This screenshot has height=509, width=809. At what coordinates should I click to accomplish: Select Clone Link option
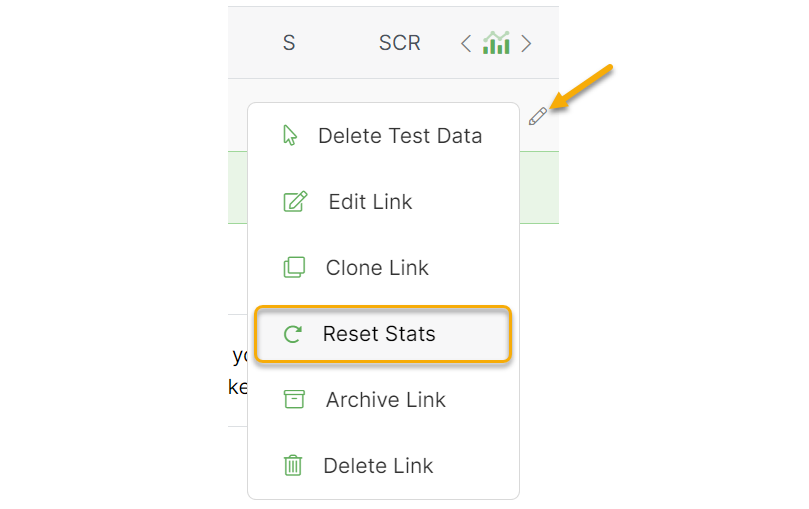377,268
